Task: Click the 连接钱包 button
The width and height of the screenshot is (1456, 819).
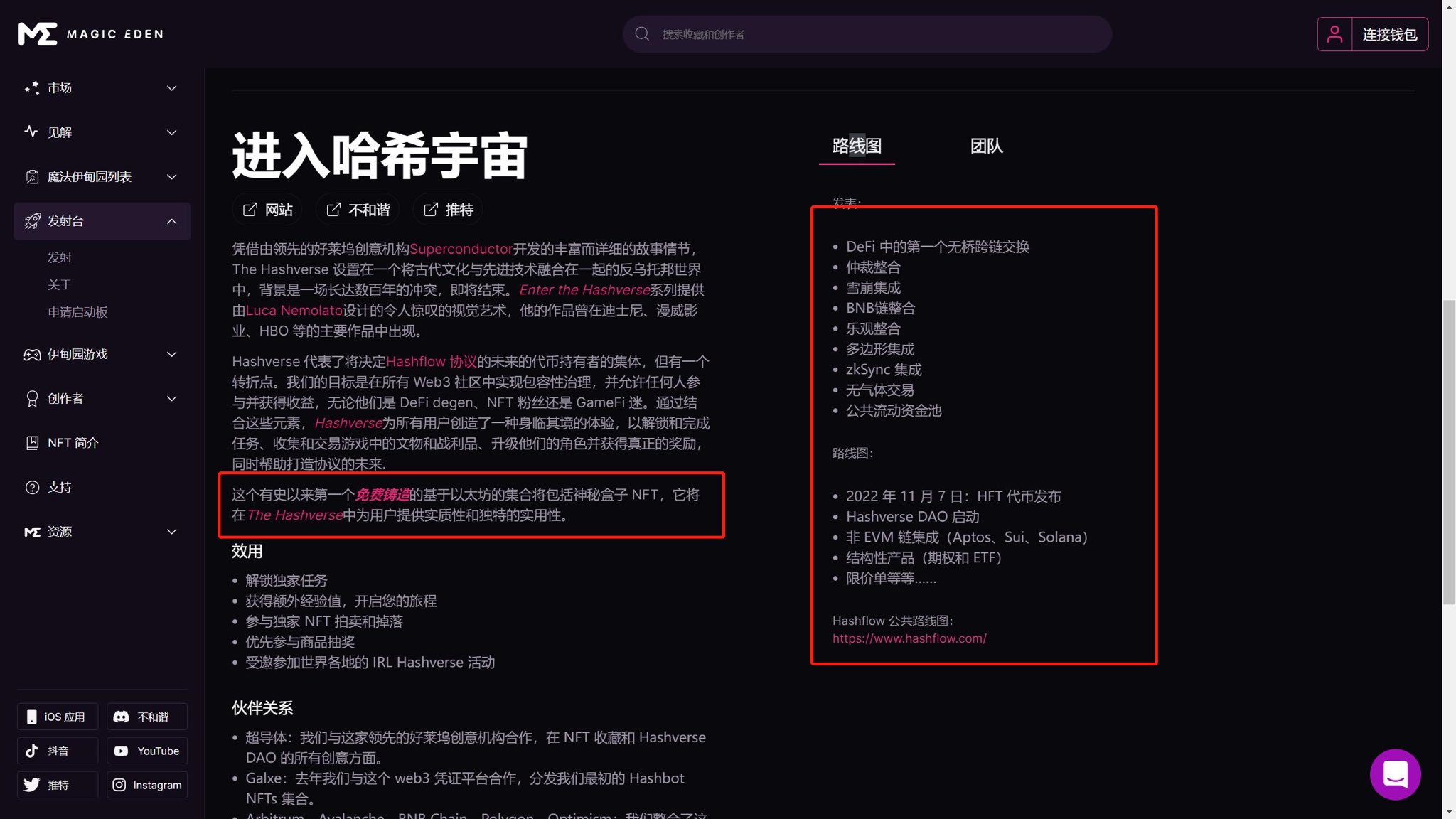Action: (1390, 33)
